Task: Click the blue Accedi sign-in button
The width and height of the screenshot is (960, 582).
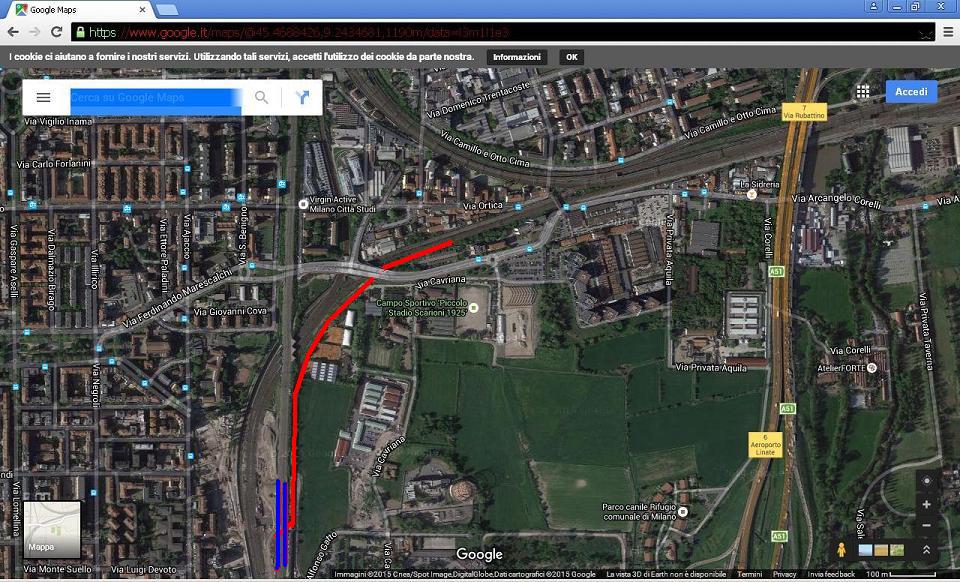Action: [911, 92]
